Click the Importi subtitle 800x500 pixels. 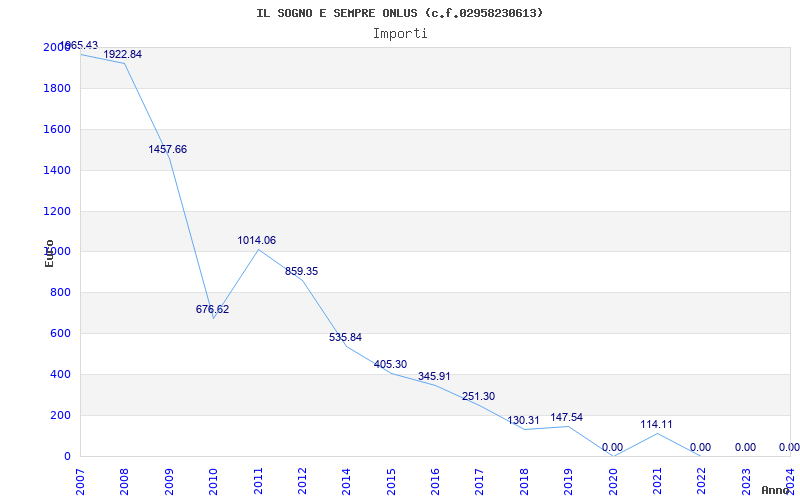pyautogui.click(x=400, y=34)
